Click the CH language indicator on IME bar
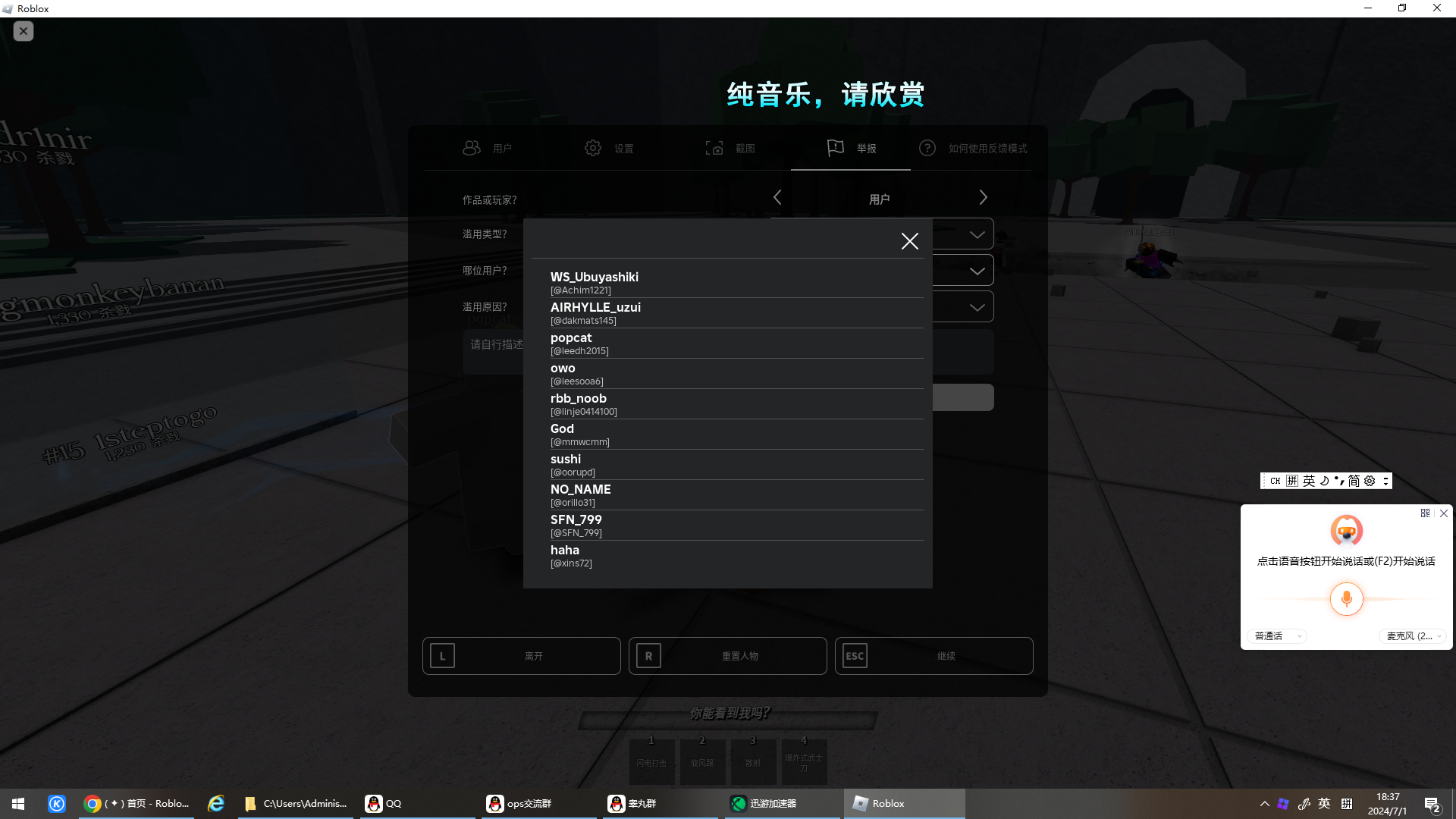Screen dimensions: 1456x819 (x=1275, y=481)
